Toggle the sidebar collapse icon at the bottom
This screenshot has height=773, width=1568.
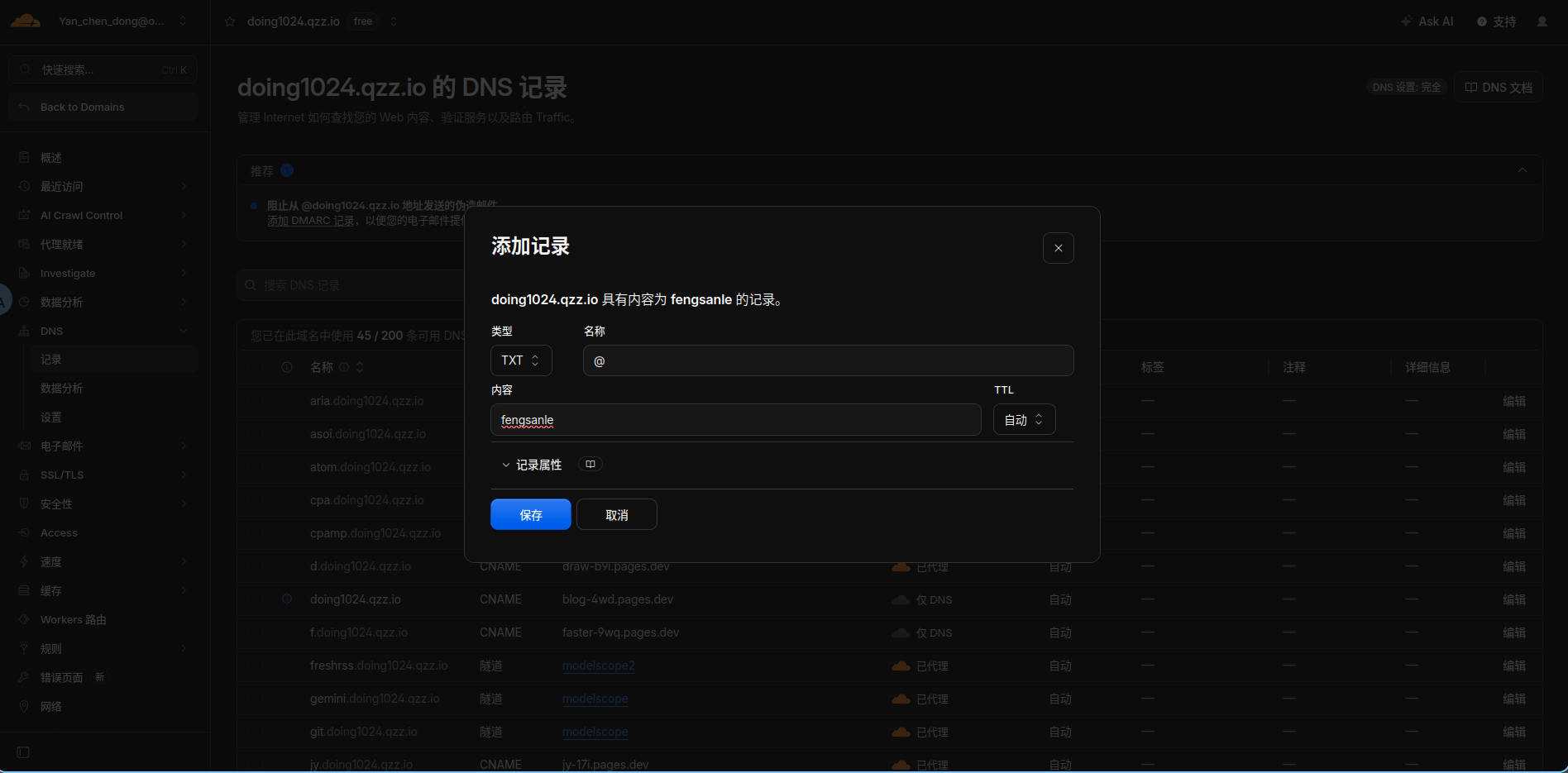23,752
